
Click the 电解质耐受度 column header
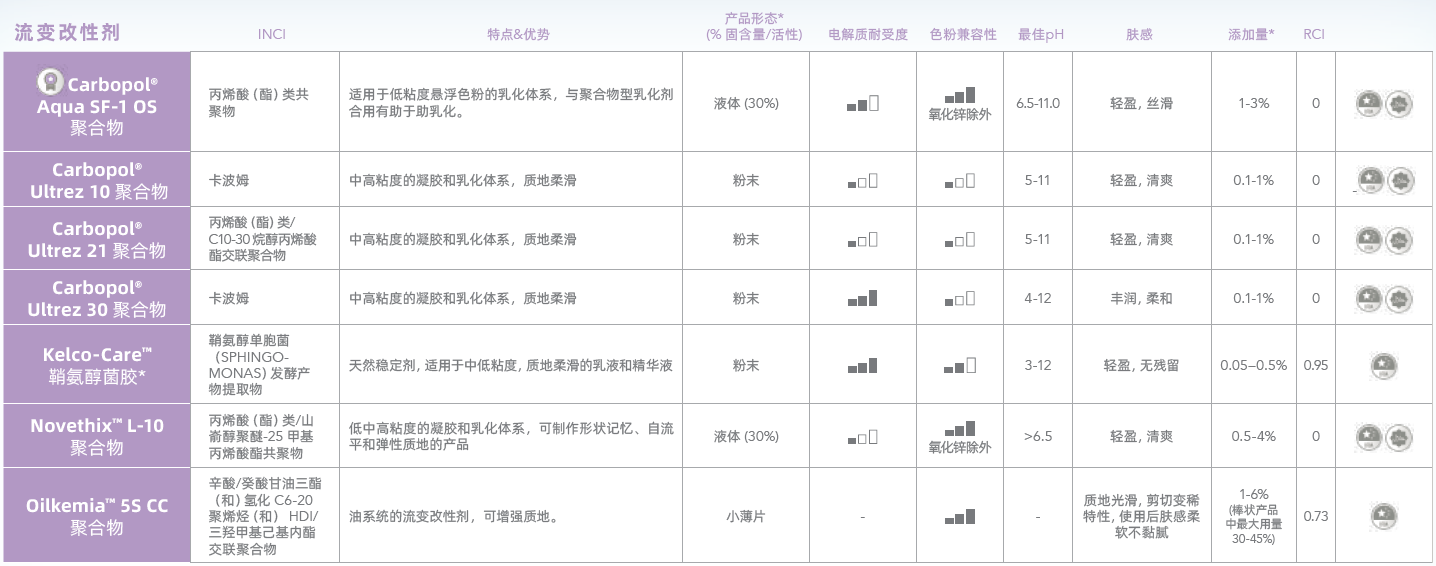click(x=868, y=34)
